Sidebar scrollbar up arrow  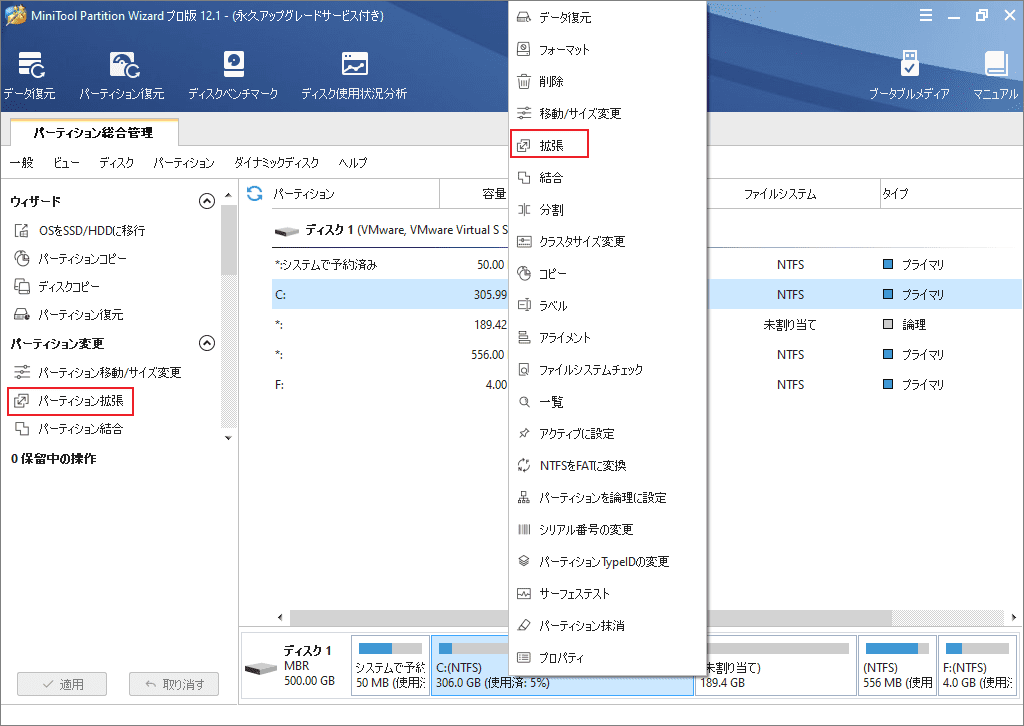point(228,195)
